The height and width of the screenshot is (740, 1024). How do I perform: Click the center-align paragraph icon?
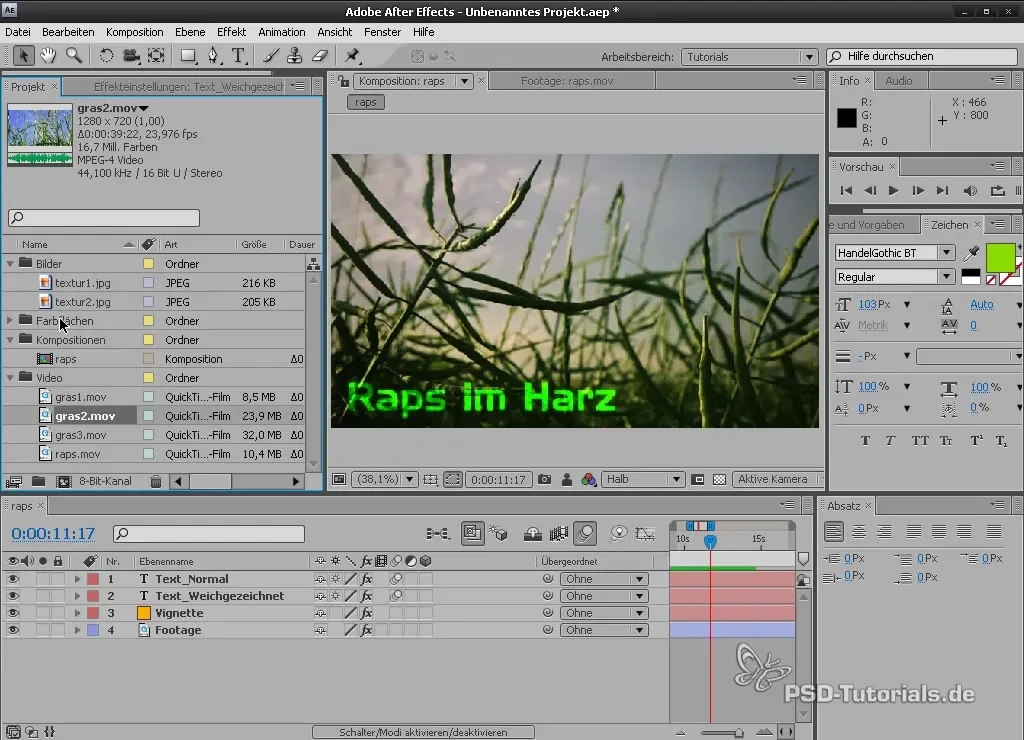click(859, 532)
